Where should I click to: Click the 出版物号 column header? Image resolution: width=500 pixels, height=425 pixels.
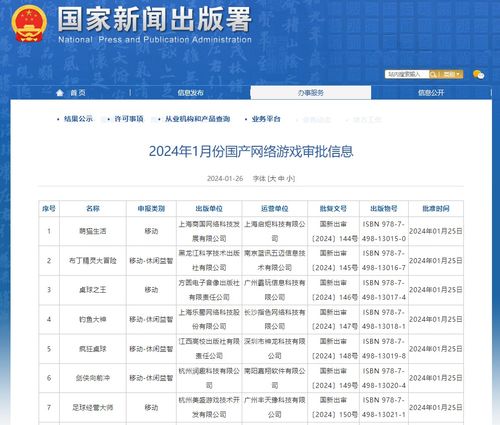click(x=384, y=209)
